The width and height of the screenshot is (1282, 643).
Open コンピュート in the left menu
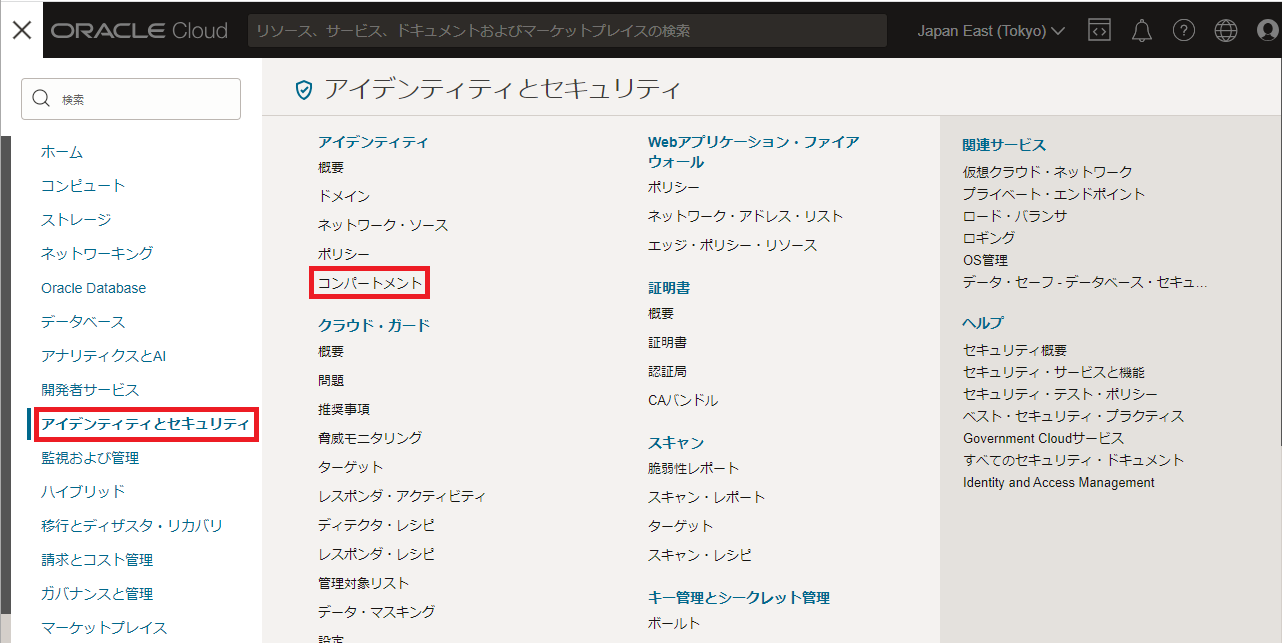(83, 186)
